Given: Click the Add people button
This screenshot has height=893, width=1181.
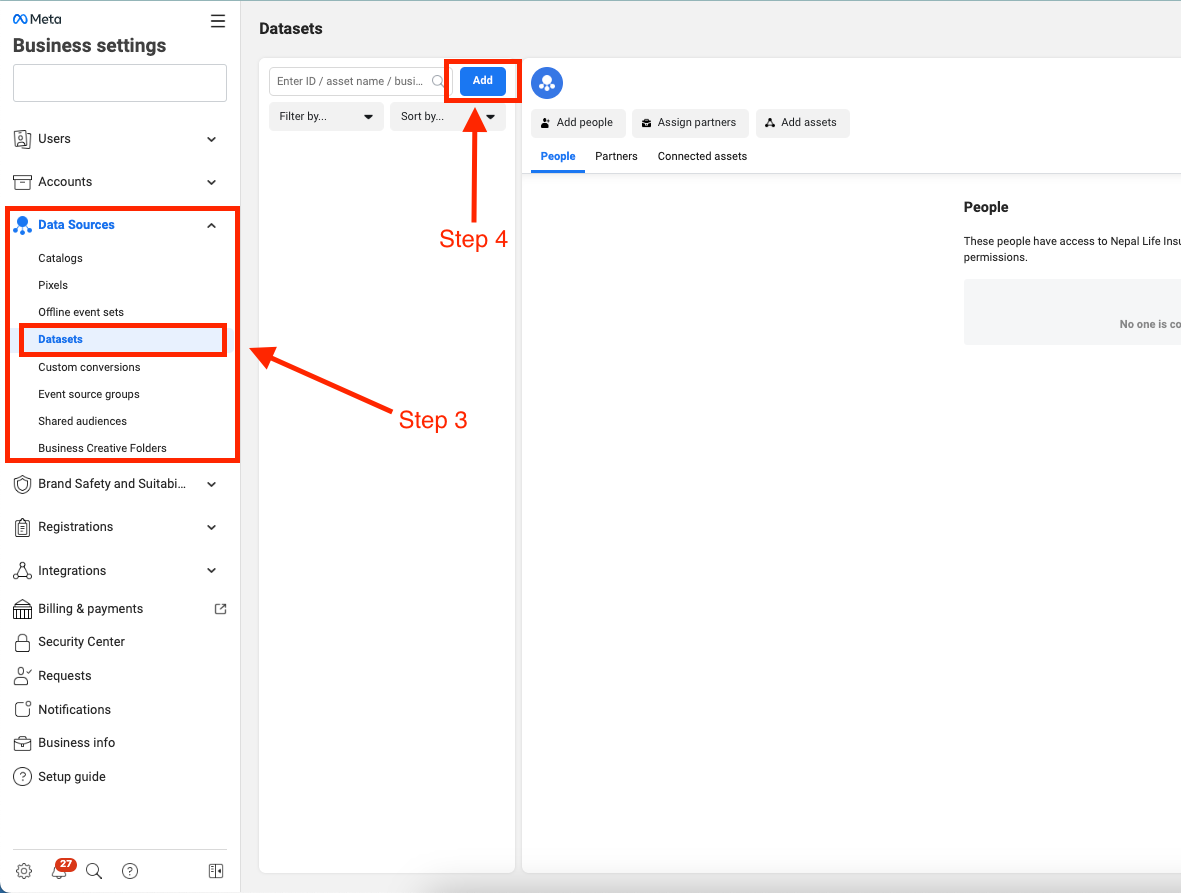Looking at the screenshot, I should 577,123.
